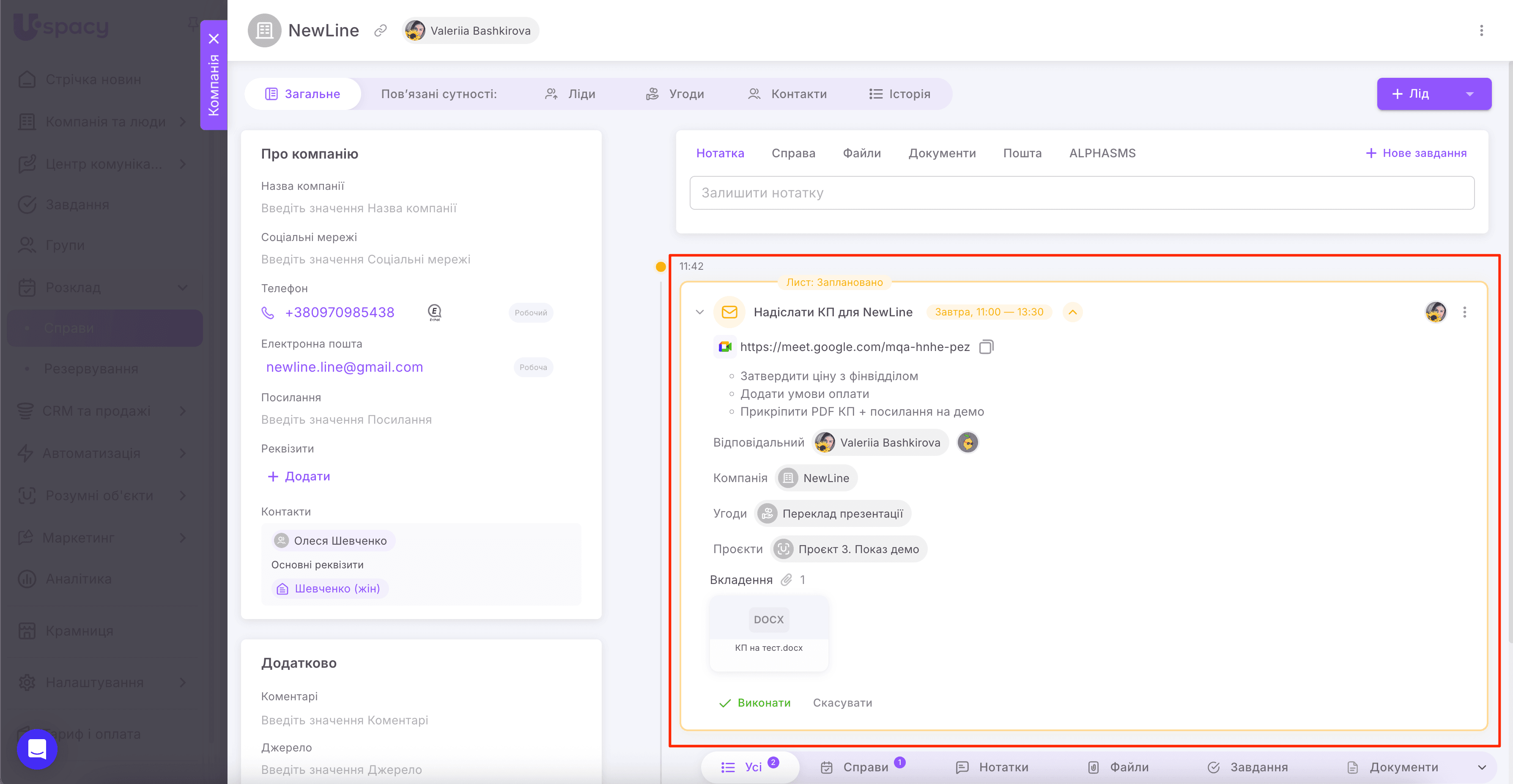Open the support chat bubble icon
Screen dimensions: 1513x784
[37, 749]
